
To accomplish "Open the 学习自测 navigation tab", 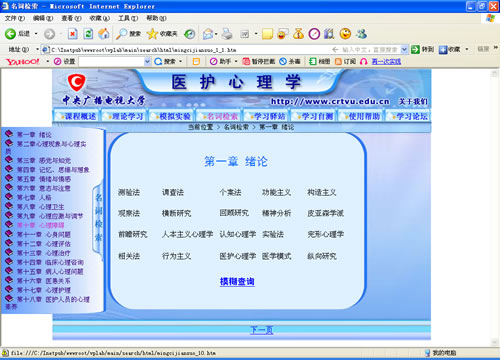I will 315,116.
